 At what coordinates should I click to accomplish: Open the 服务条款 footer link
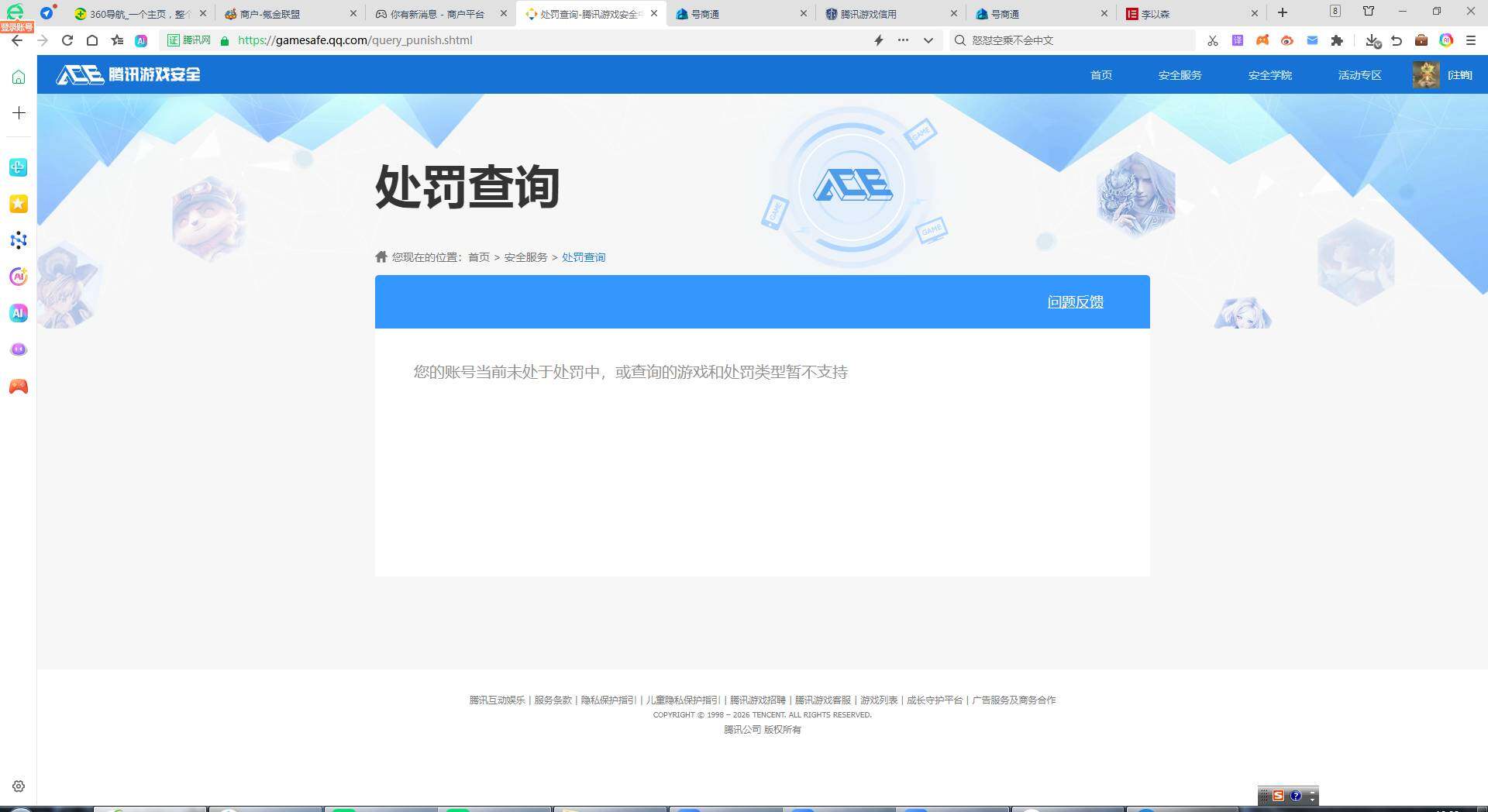click(552, 700)
